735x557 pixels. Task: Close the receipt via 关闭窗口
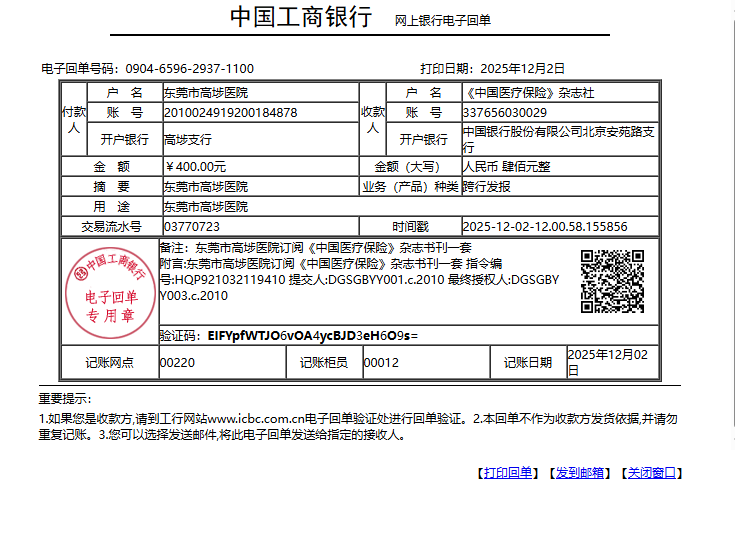[x=653, y=473]
